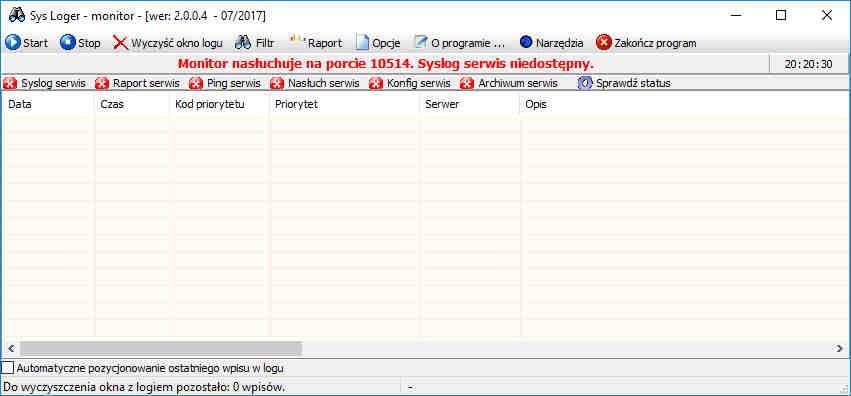Select Nasłuch serwis label
Viewport: 851px width, 396px height.
coord(323,84)
